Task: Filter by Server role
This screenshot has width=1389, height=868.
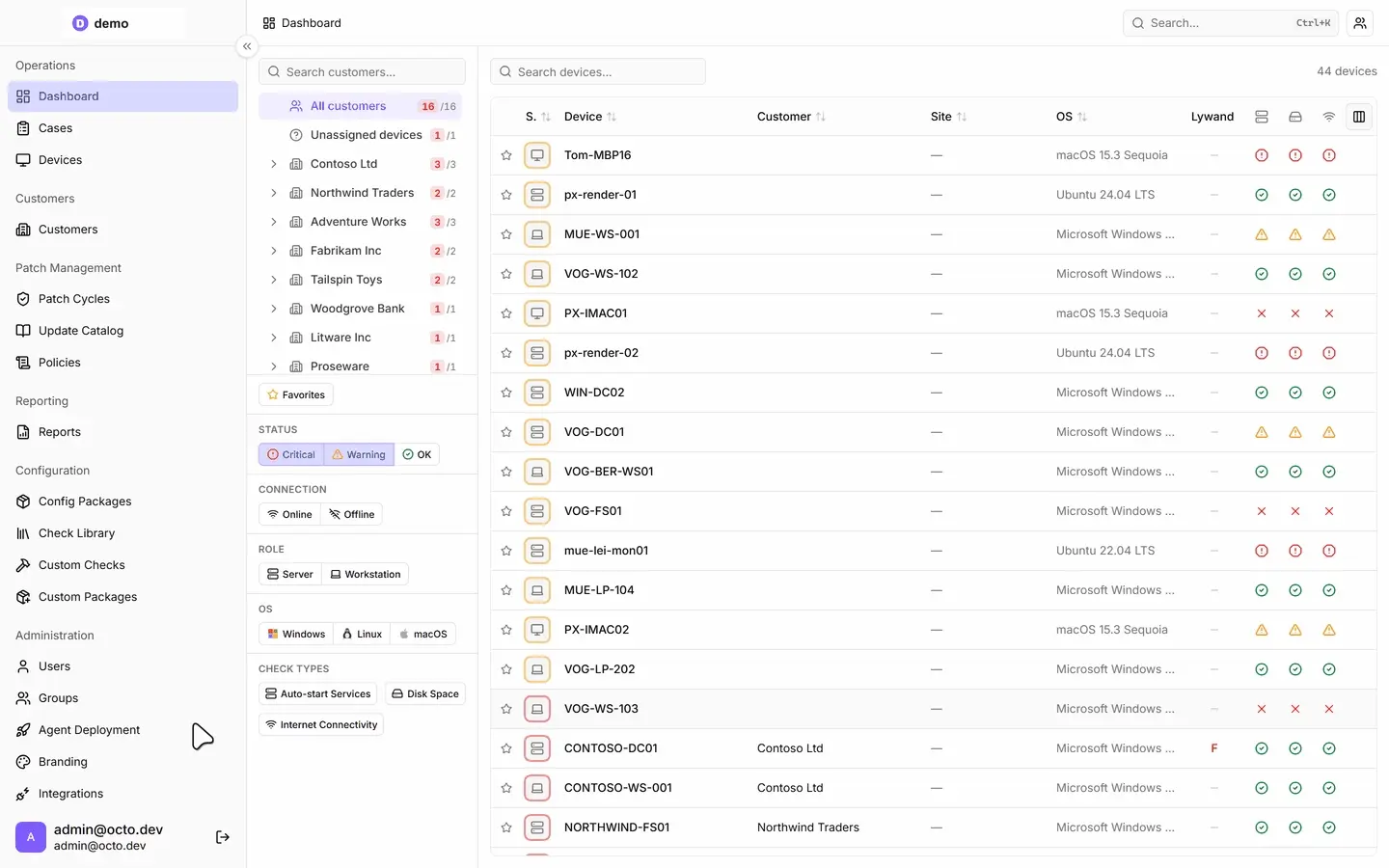Action: pyautogui.click(x=290, y=574)
